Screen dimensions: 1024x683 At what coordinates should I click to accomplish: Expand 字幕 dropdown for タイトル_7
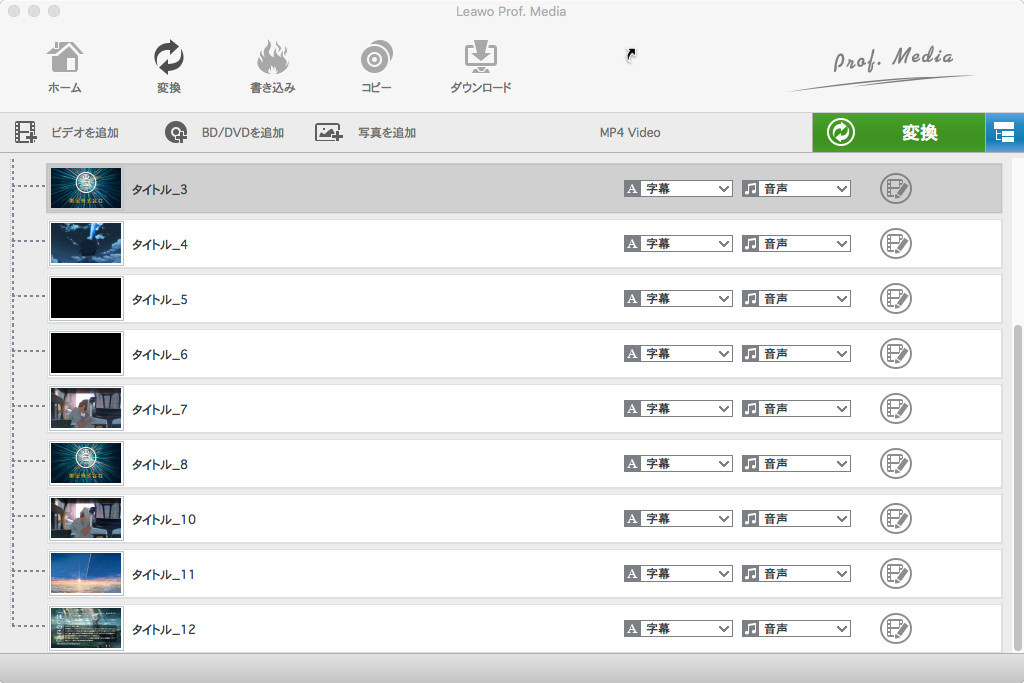point(678,409)
